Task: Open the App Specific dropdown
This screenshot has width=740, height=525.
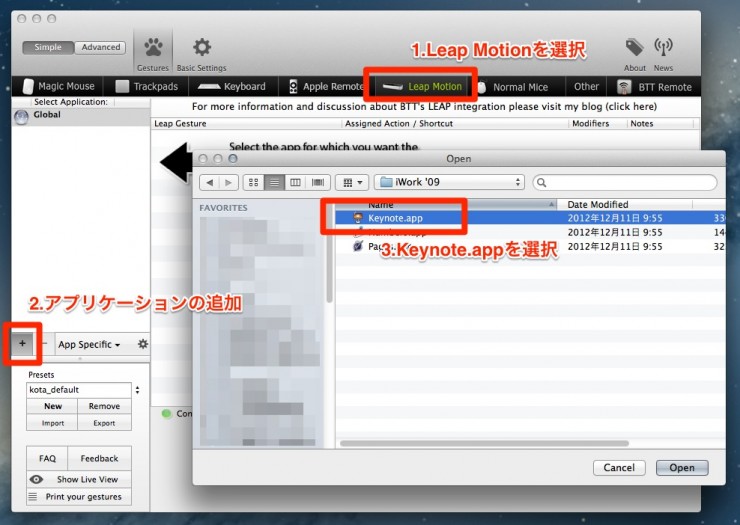Action: point(89,344)
